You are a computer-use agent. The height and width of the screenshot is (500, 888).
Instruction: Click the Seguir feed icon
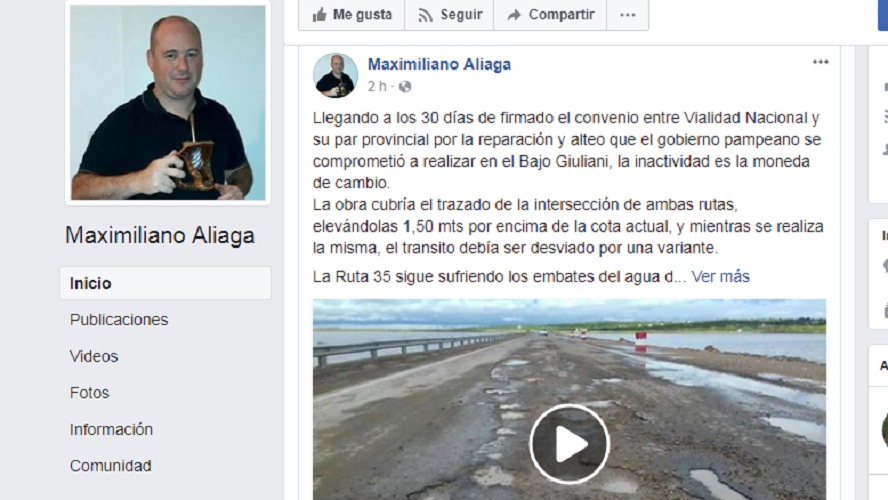pyautogui.click(x=425, y=15)
